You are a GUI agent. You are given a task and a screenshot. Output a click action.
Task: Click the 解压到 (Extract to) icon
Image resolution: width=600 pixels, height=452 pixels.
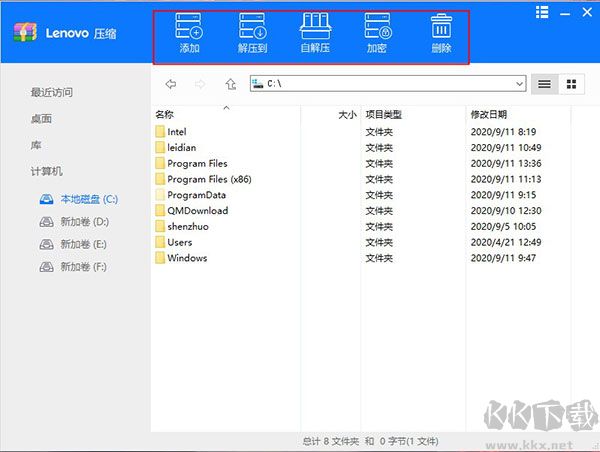click(253, 34)
